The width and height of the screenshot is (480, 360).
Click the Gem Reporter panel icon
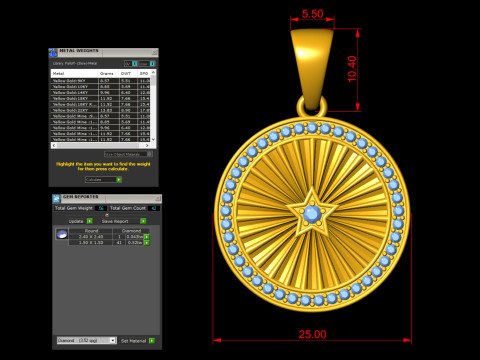56,198
